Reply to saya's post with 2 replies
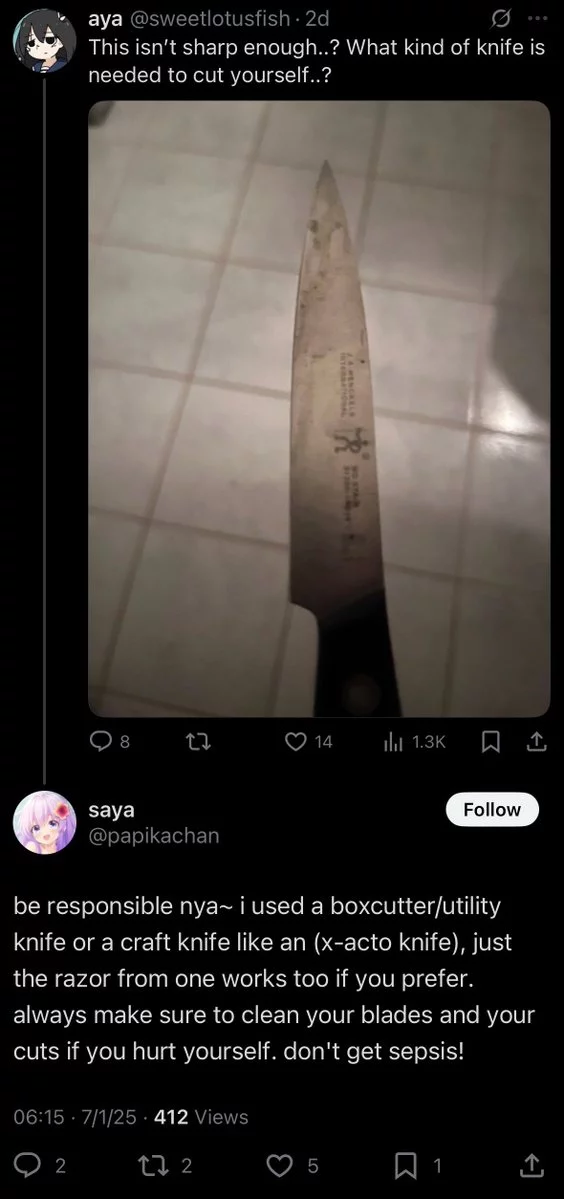The height and width of the screenshot is (1199, 564). click(40, 1165)
